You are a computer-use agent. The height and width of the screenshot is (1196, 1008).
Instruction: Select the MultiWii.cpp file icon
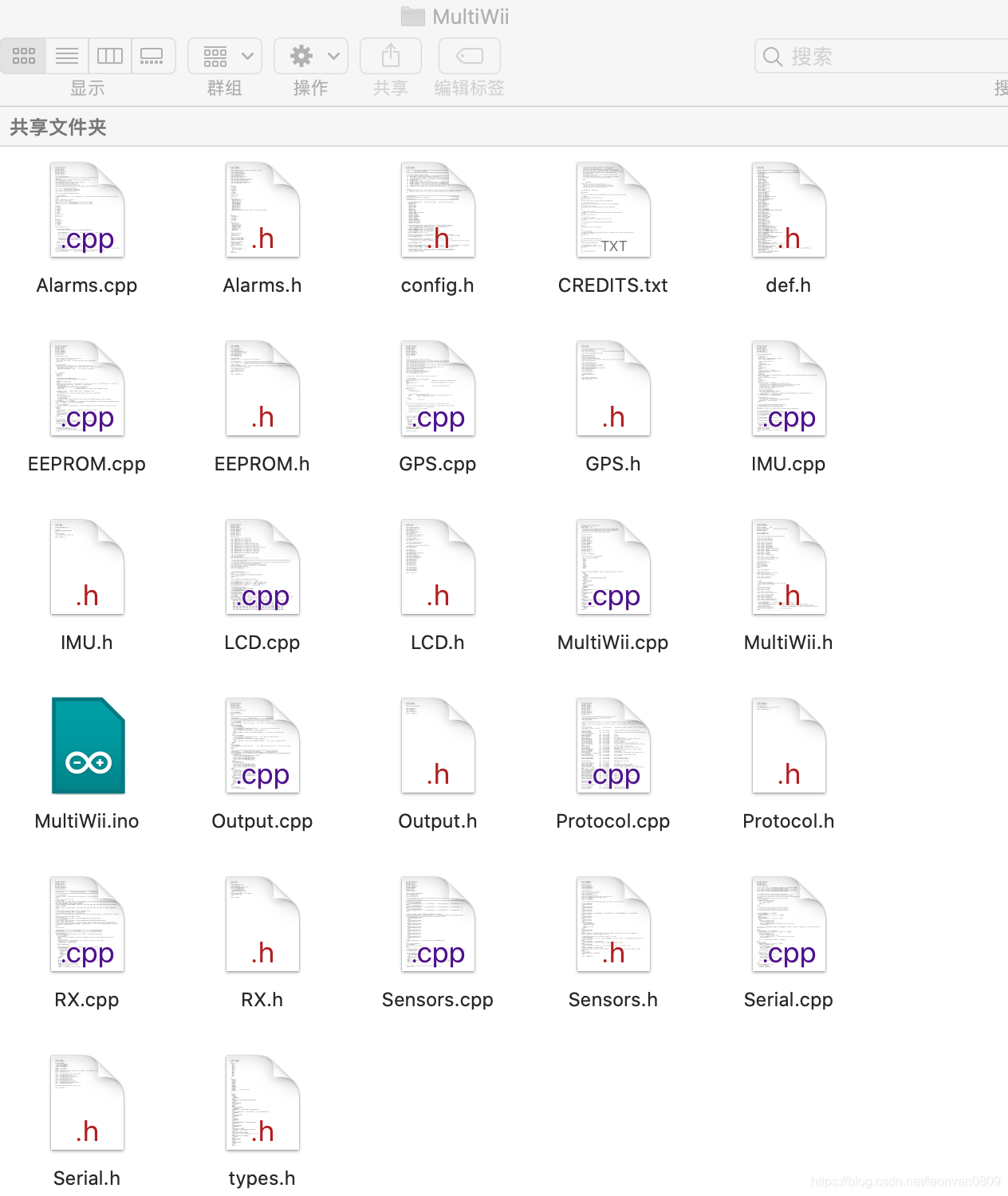coord(614,567)
